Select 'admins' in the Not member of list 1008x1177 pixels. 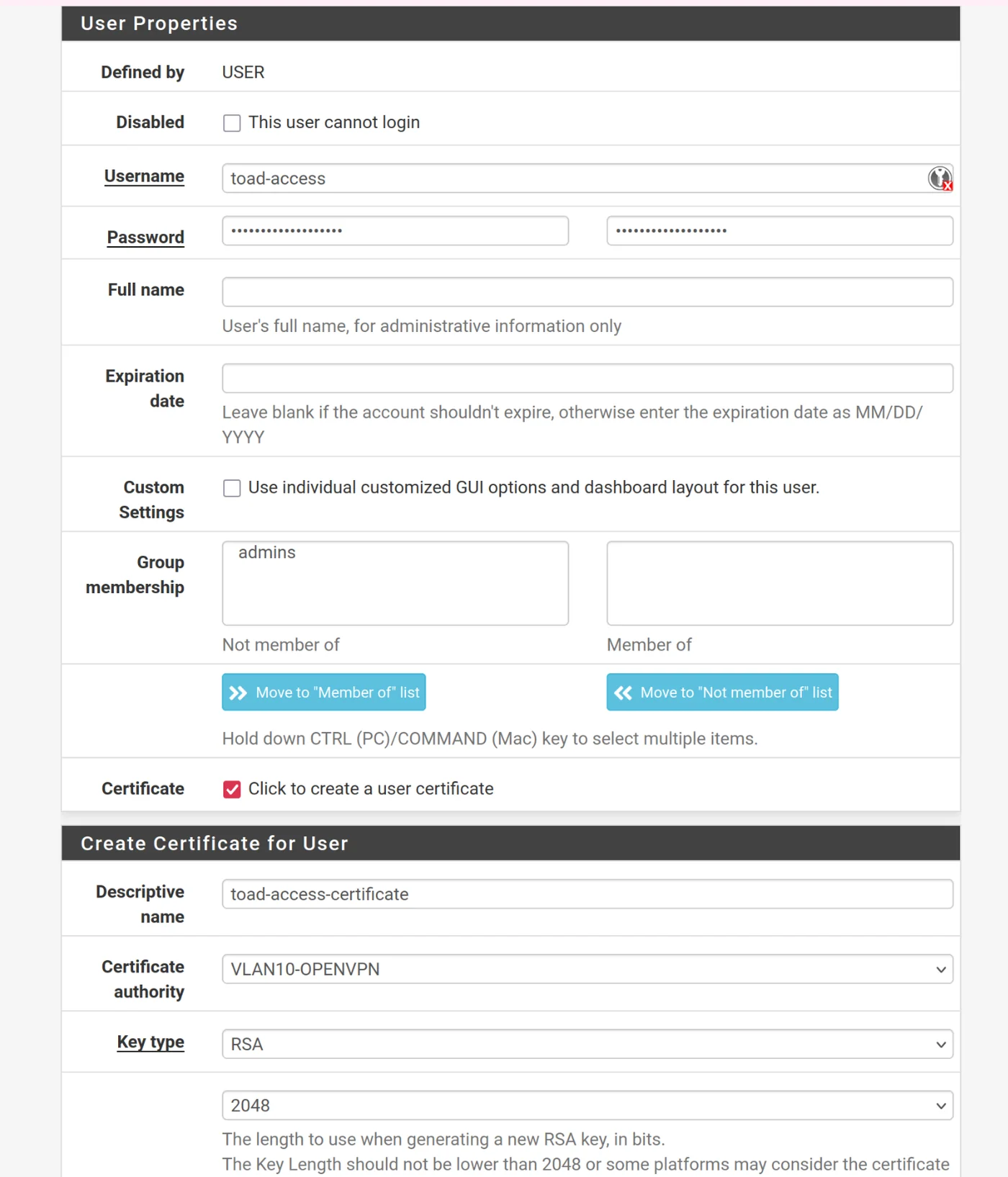[x=267, y=553]
